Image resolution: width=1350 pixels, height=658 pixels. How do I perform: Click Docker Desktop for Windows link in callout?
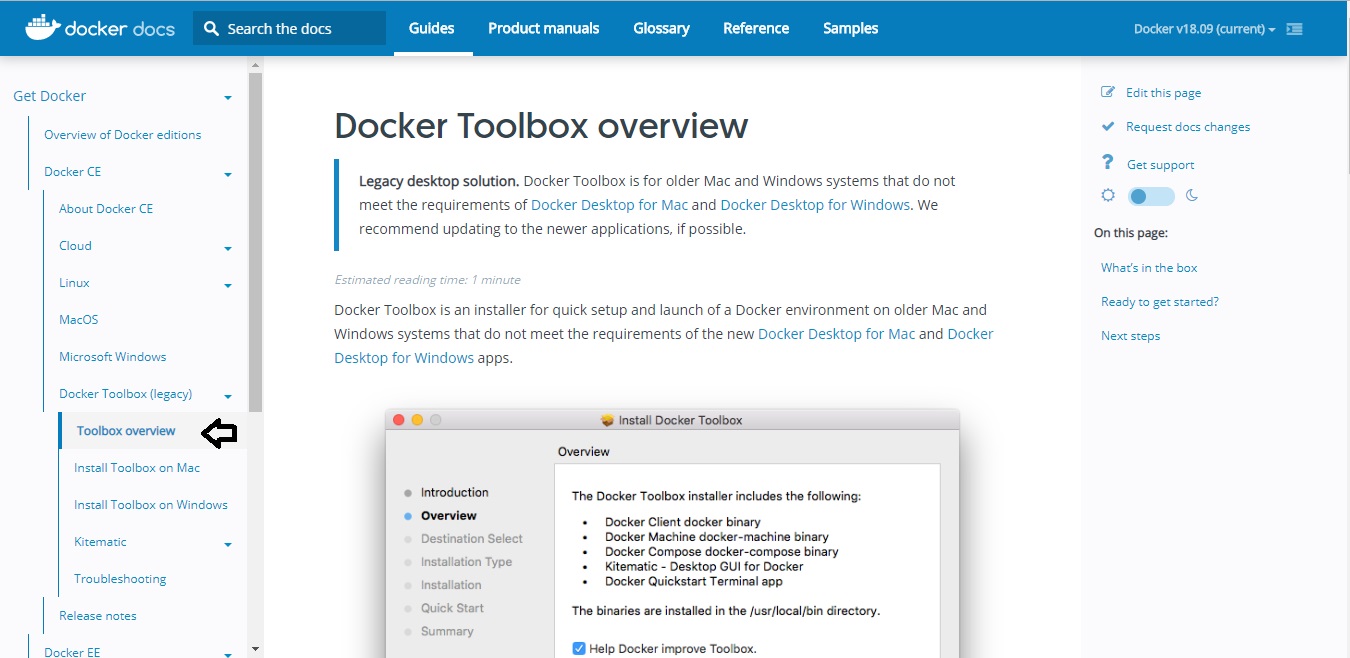point(815,204)
